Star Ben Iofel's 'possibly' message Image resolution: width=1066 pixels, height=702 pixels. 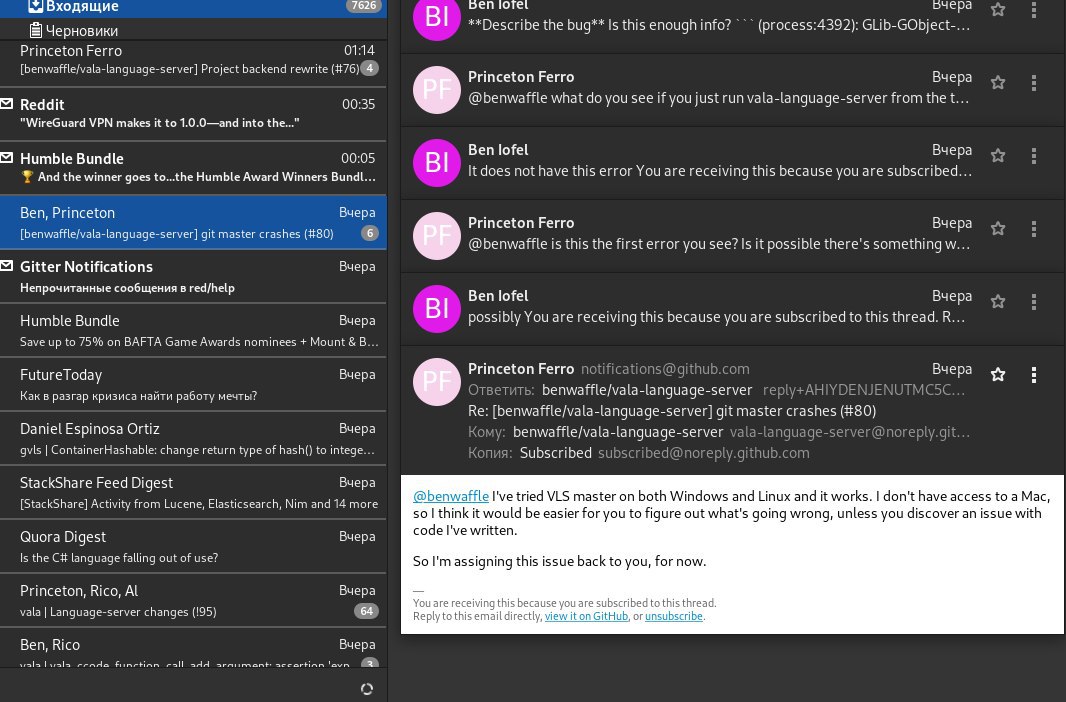click(997, 301)
